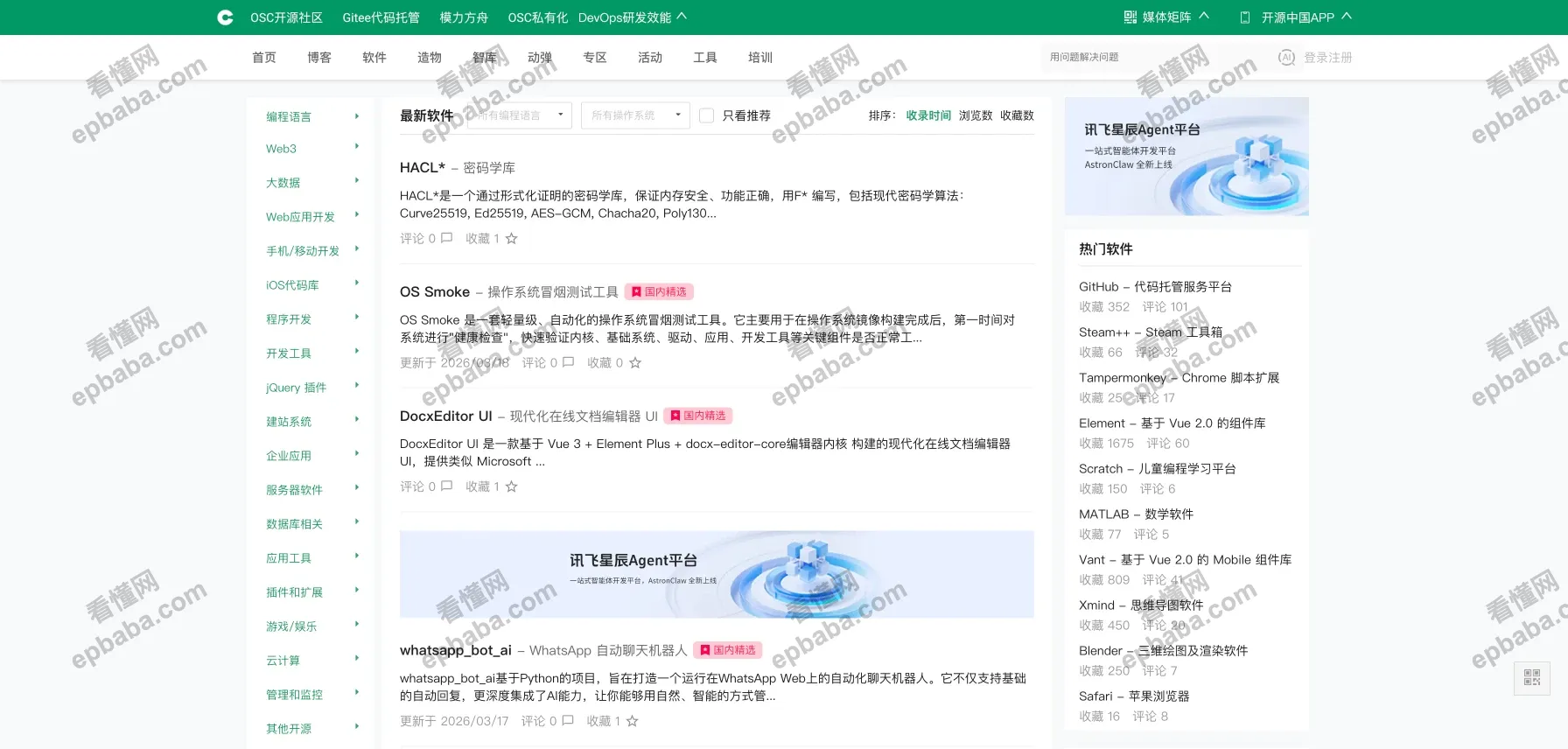Open whatsapp_bot_ai software title
Image resolution: width=1568 pixels, height=749 pixels.
[456, 650]
